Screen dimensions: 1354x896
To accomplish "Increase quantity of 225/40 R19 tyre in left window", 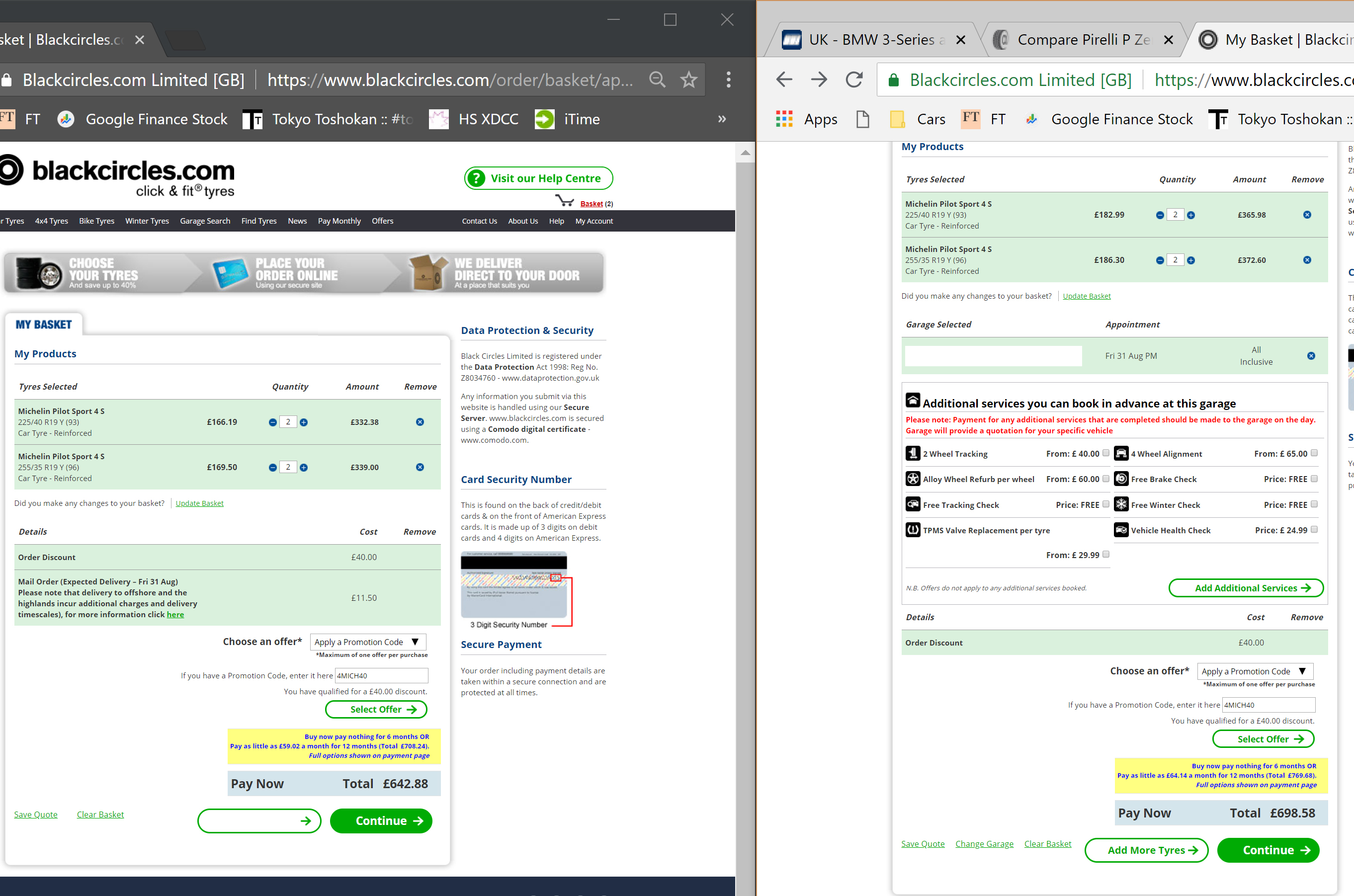I will click(304, 422).
